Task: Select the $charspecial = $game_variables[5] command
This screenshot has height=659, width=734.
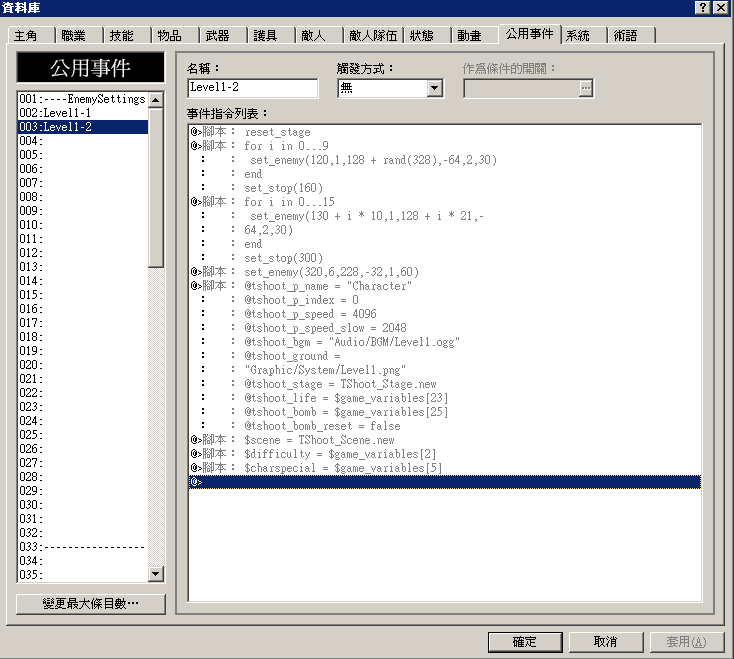Action: pos(445,468)
